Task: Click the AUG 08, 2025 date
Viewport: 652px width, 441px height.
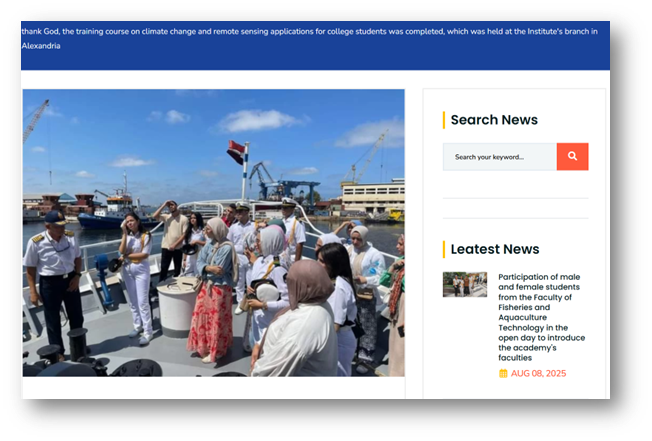Action: (538, 373)
